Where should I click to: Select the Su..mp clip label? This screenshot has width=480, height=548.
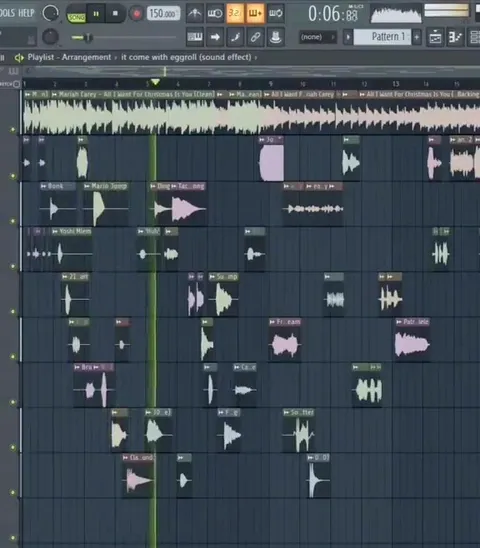tap(227, 277)
